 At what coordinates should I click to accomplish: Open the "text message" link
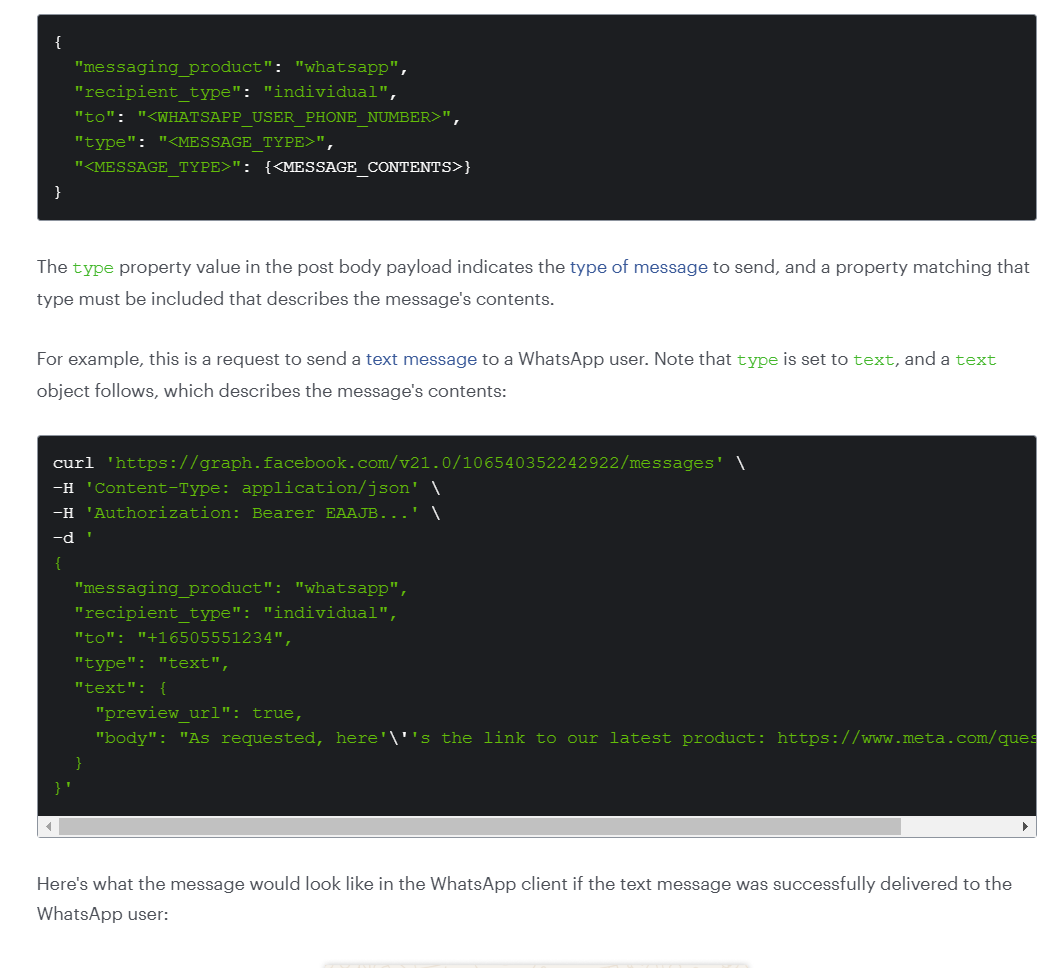click(x=421, y=359)
